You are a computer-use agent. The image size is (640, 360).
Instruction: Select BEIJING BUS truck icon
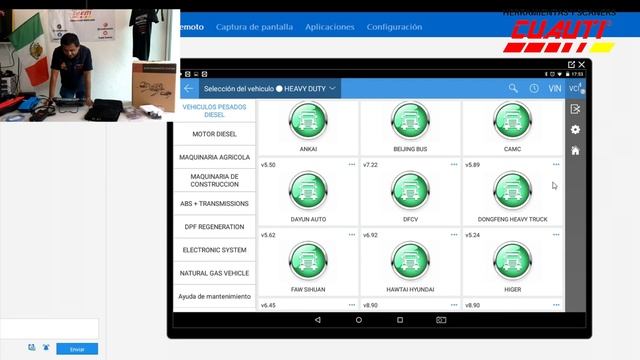pyautogui.click(x=410, y=121)
